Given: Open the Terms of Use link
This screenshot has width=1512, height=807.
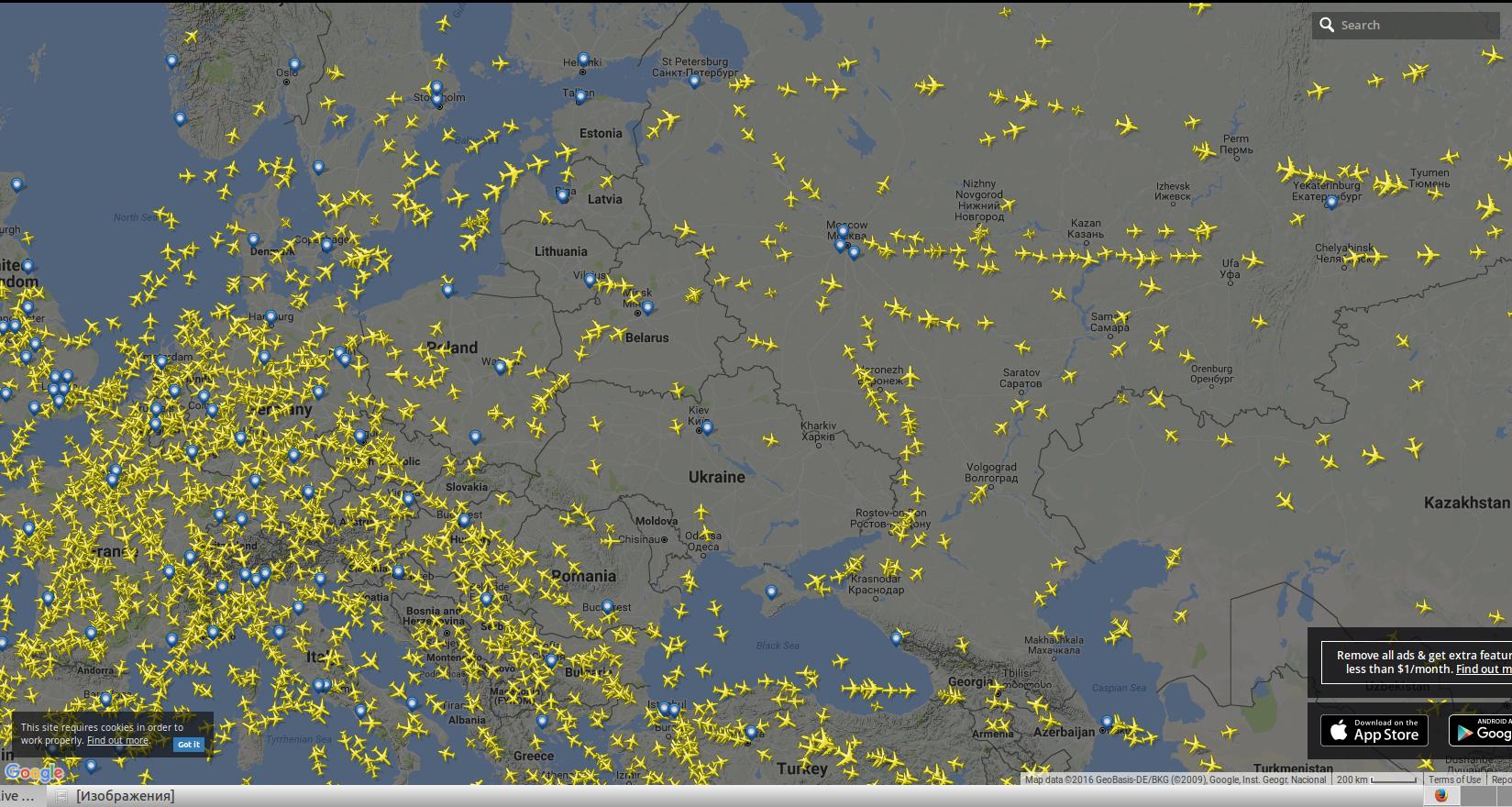Looking at the screenshot, I should [x=1454, y=779].
